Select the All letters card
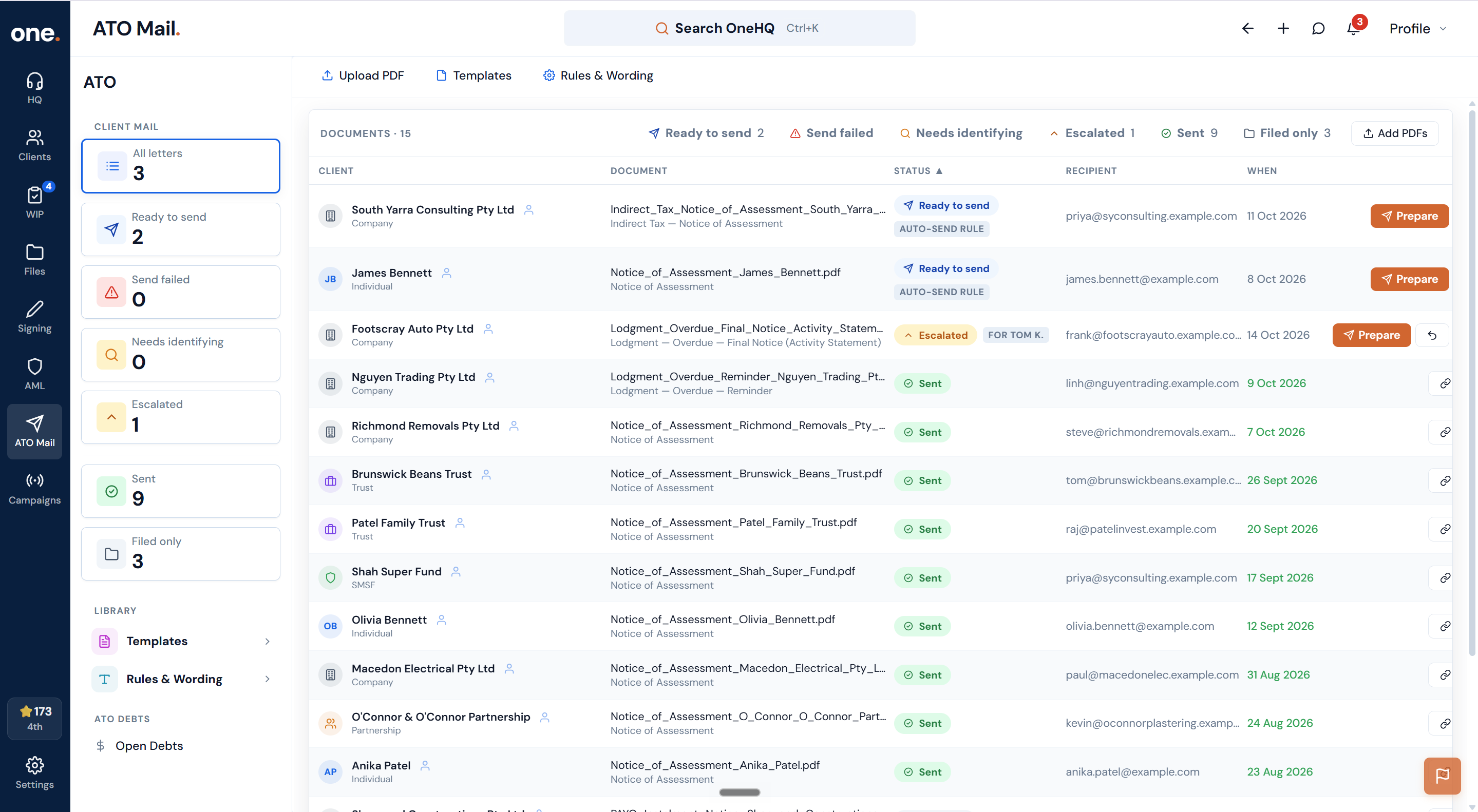The image size is (1478, 812). pyautogui.click(x=181, y=166)
